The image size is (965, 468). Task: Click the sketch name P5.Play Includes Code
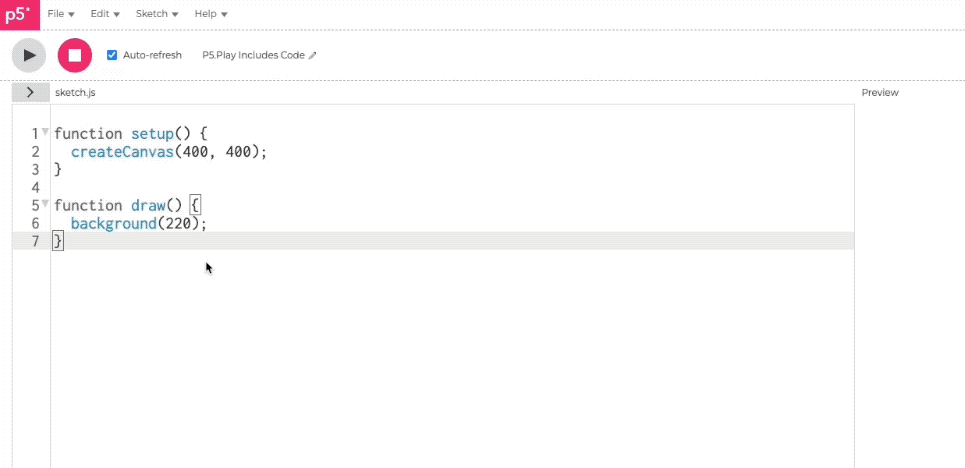coord(254,55)
